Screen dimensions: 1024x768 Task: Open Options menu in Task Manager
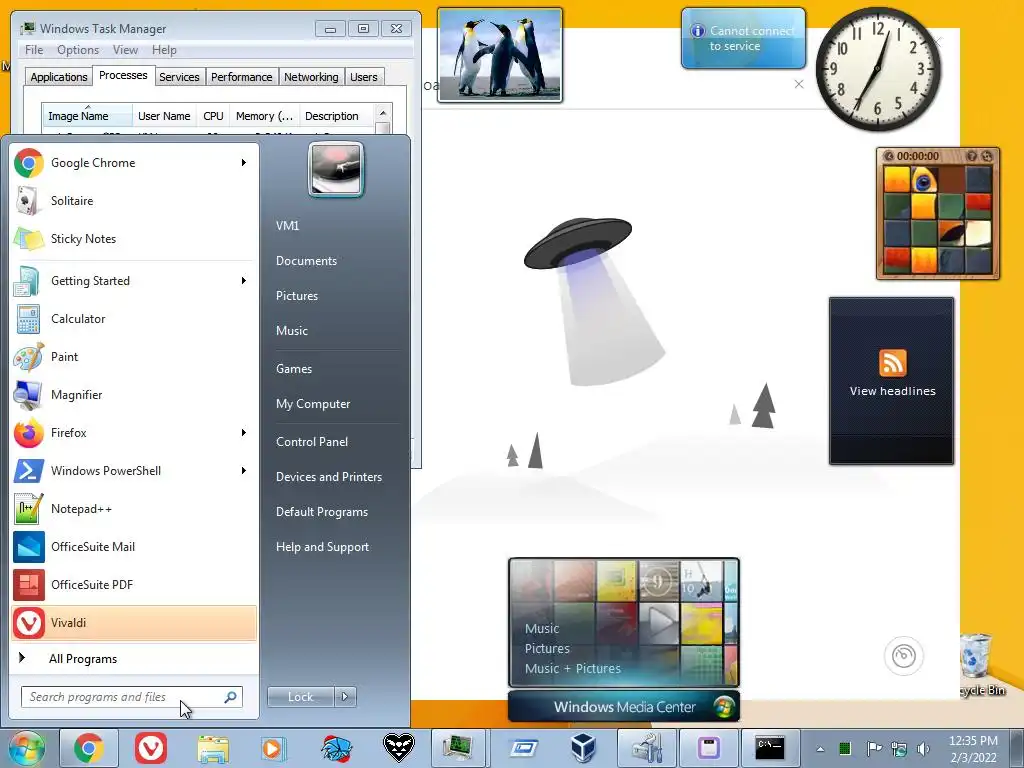[78, 50]
